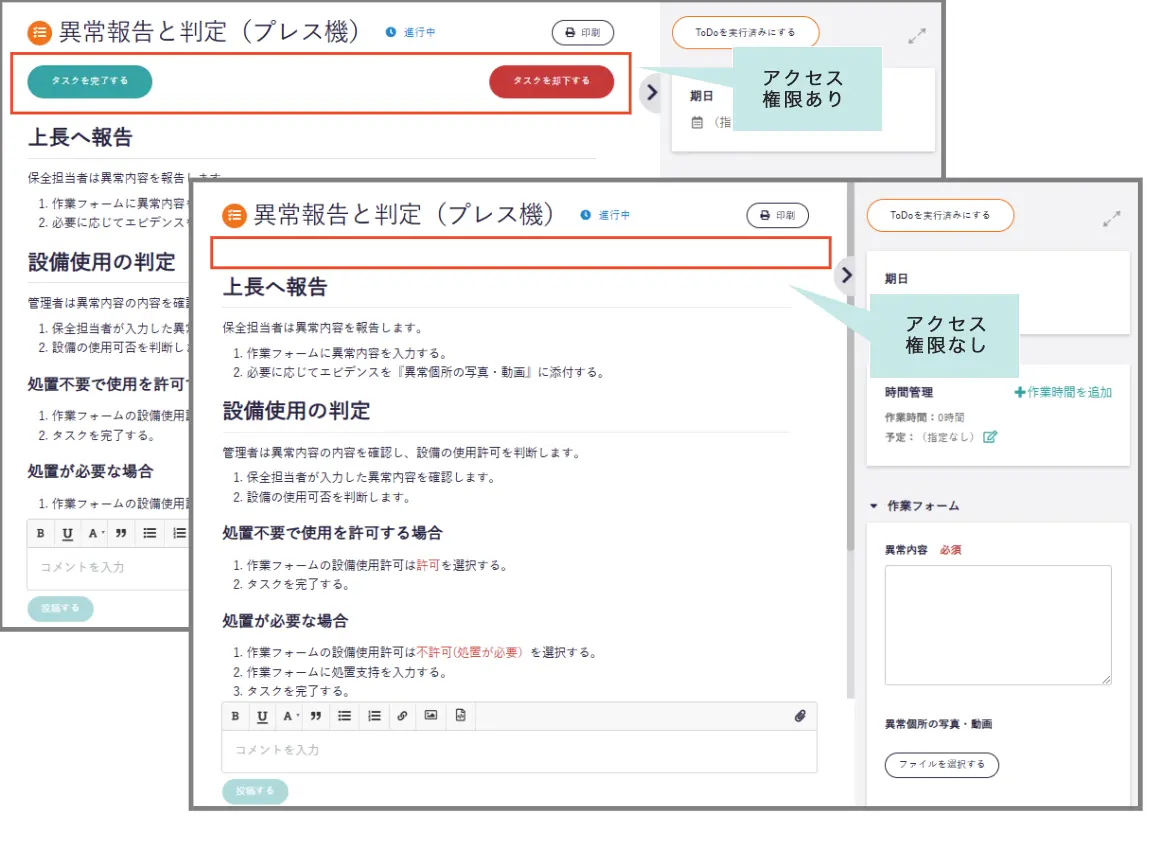Click the 異常内容 text area
The height and width of the screenshot is (849, 1176).
click(x=997, y=625)
